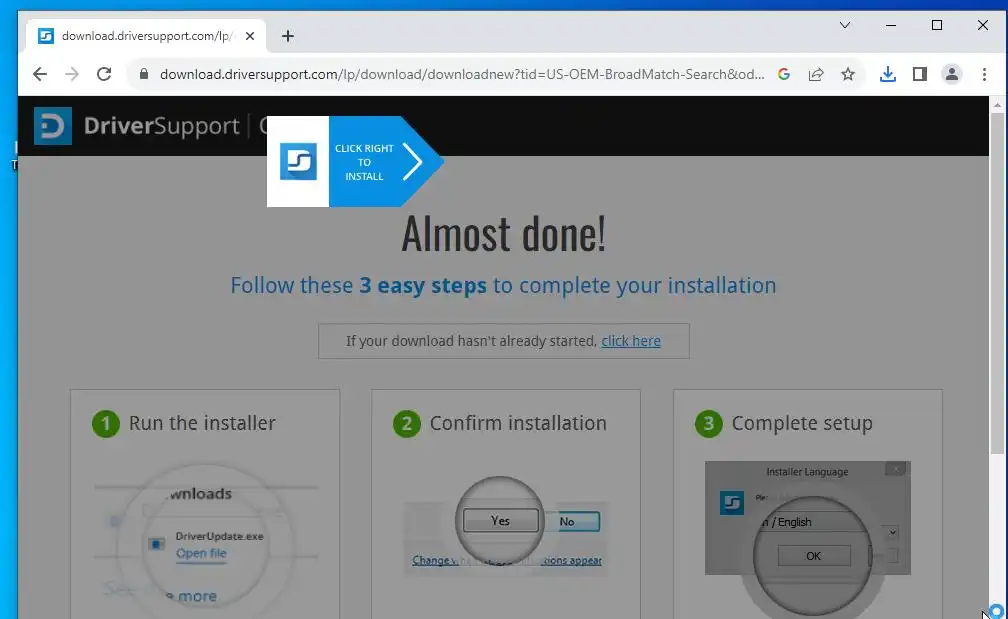Maximize the browser window
The image size is (1008, 619).
(x=937, y=25)
